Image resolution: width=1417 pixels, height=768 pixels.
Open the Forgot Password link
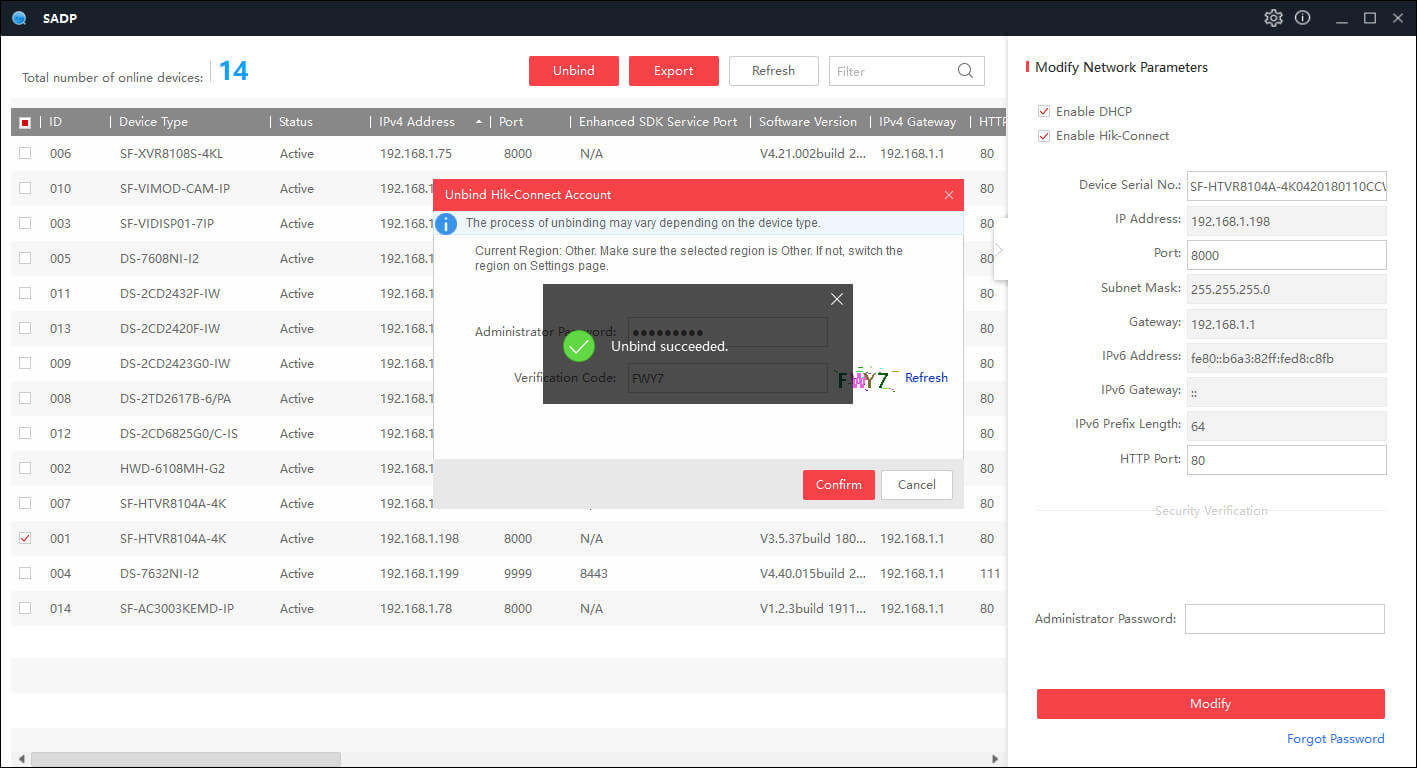click(x=1335, y=739)
